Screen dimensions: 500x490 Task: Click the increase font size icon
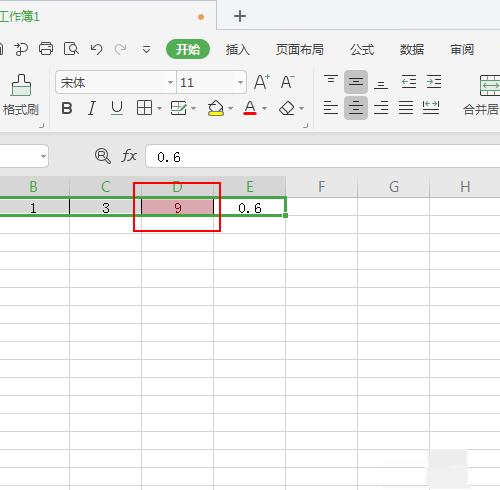[x=262, y=82]
